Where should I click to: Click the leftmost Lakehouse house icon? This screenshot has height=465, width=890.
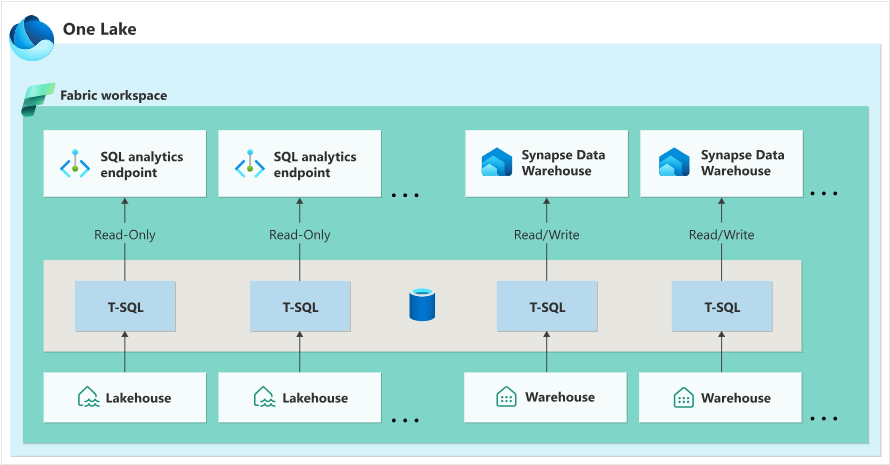[x=88, y=397]
